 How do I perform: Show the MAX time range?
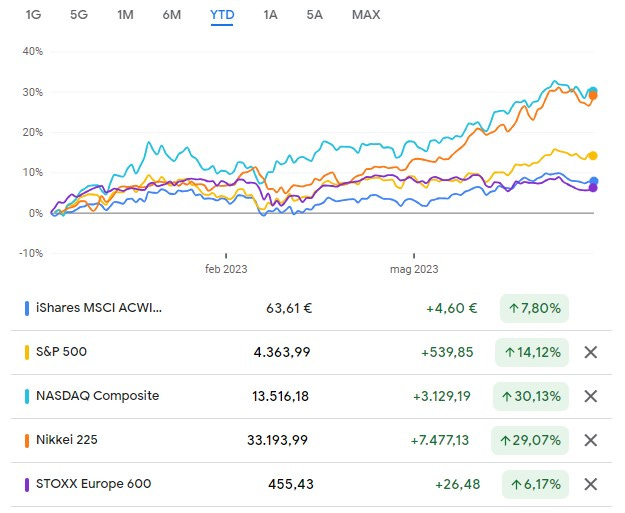366,15
